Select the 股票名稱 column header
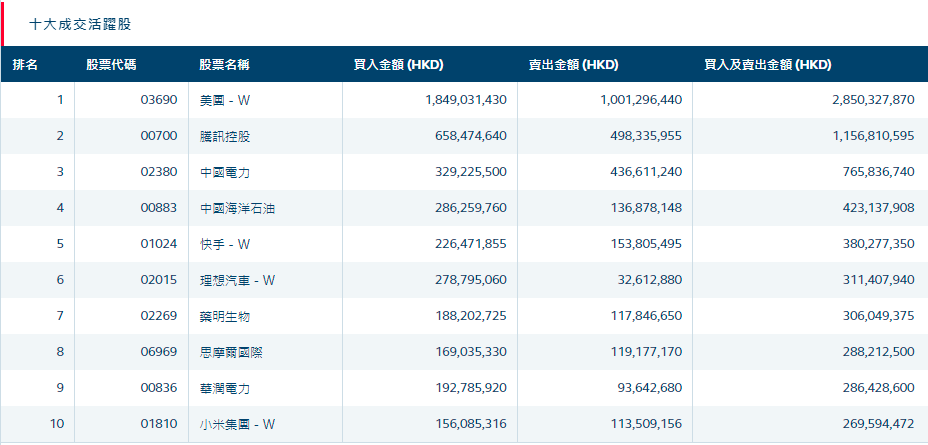Screen dimensions: 928x445 click(224, 65)
